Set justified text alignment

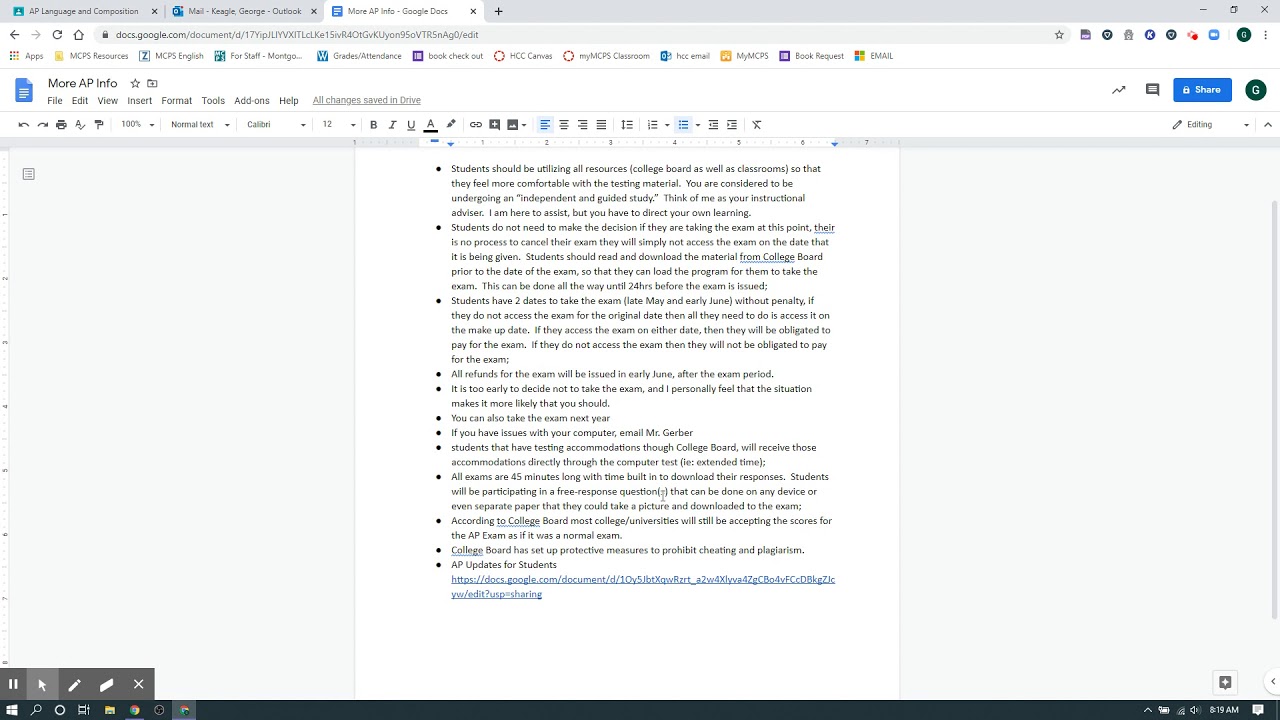(x=601, y=124)
